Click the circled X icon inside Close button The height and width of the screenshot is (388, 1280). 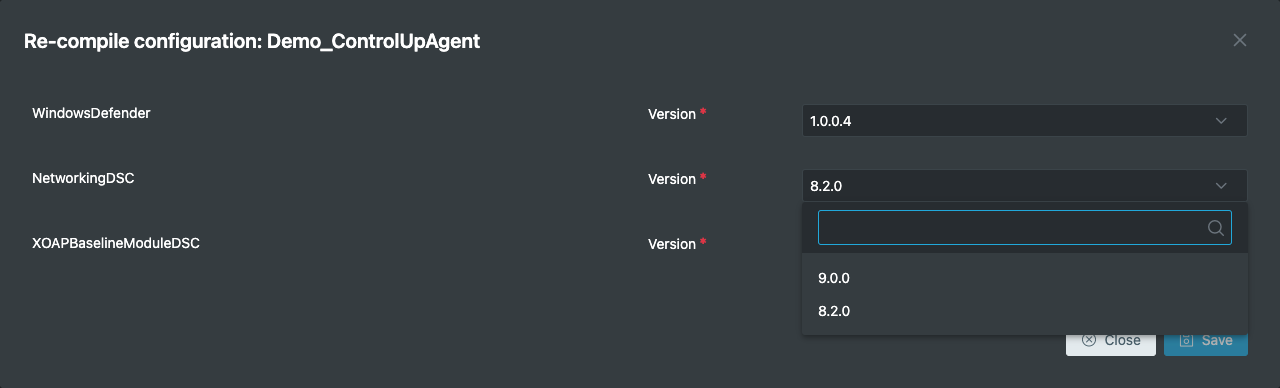1089,340
